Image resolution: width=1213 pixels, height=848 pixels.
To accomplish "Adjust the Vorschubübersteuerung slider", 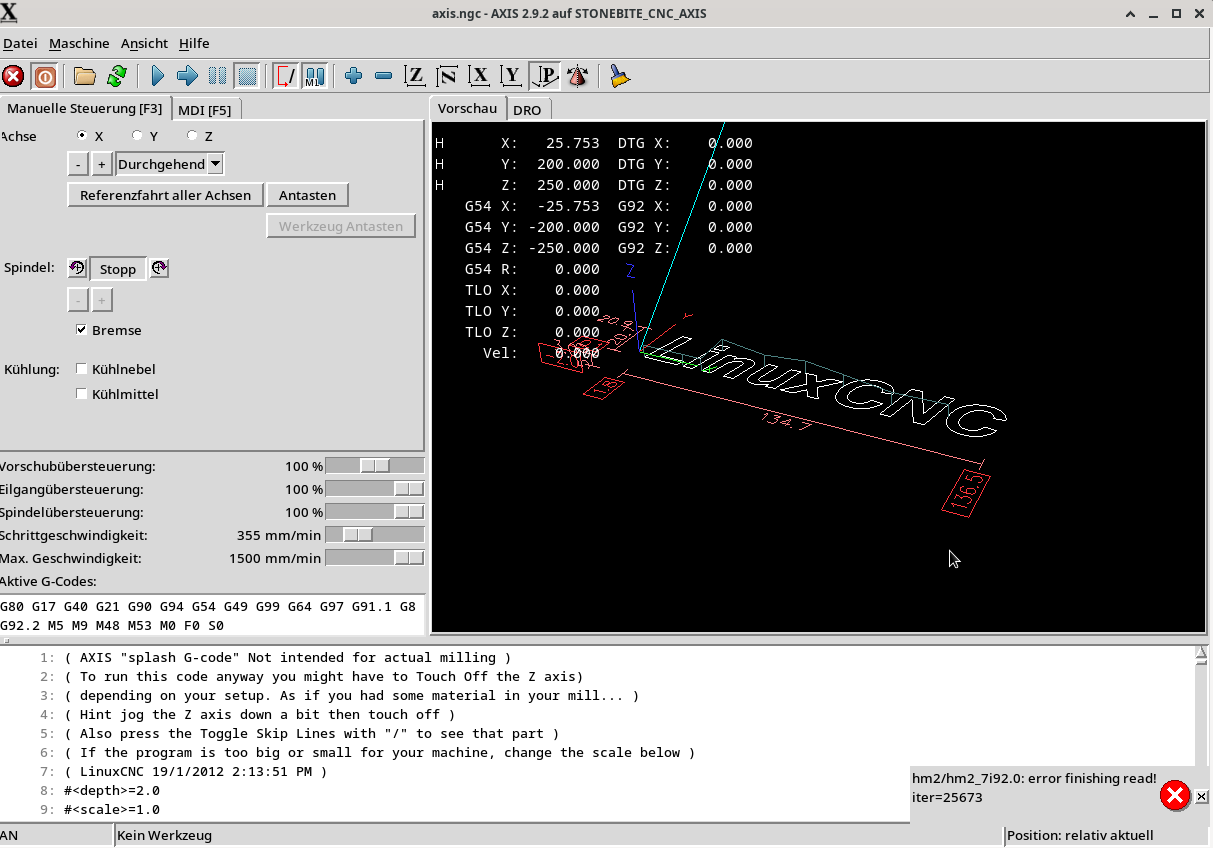I will pos(375,466).
